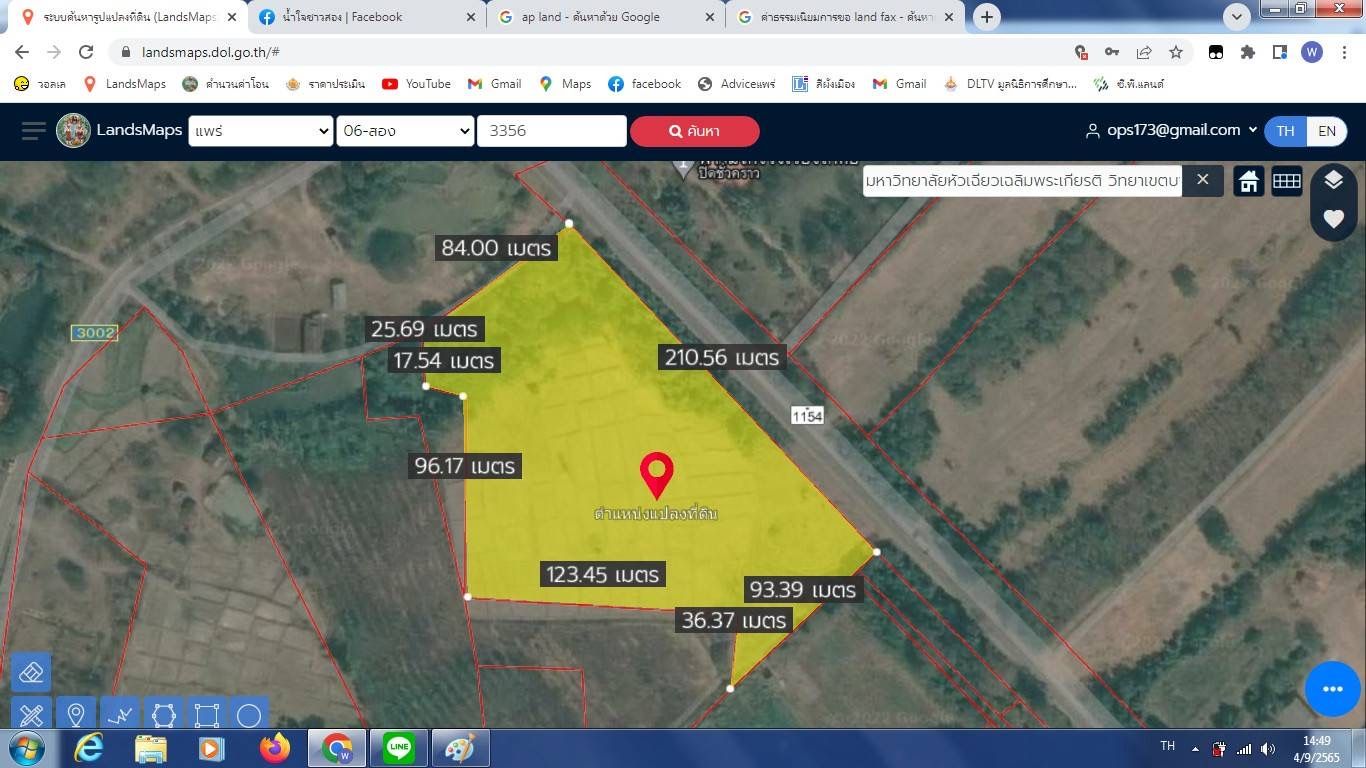The height and width of the screenshot is (768, 1366).
Task: Select the polyline drawing tool
Action: pyautogui.click(x=119, y=714)
